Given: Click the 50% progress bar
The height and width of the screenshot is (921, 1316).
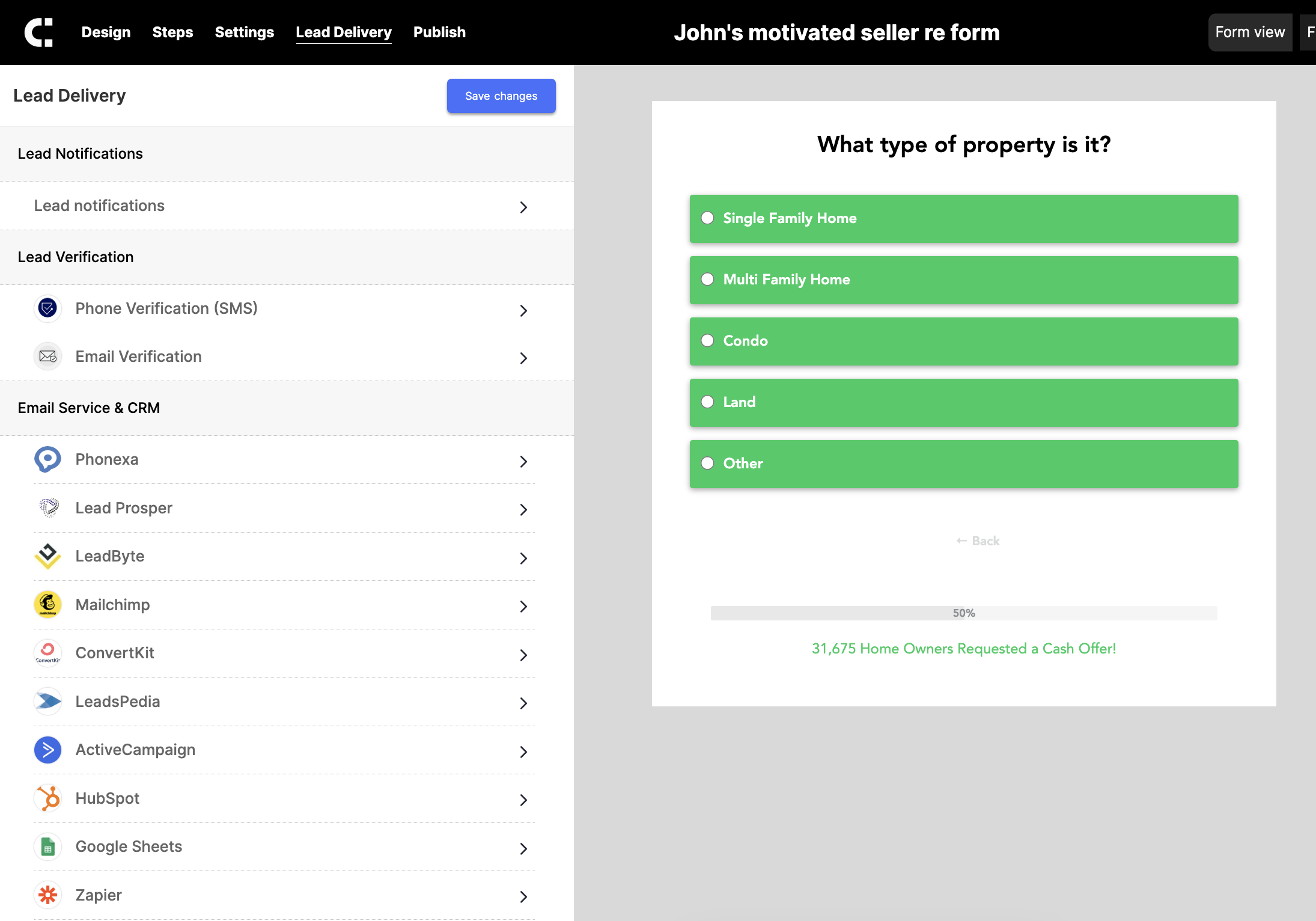Looking at the screenshot, I should (x=963, y=613).
